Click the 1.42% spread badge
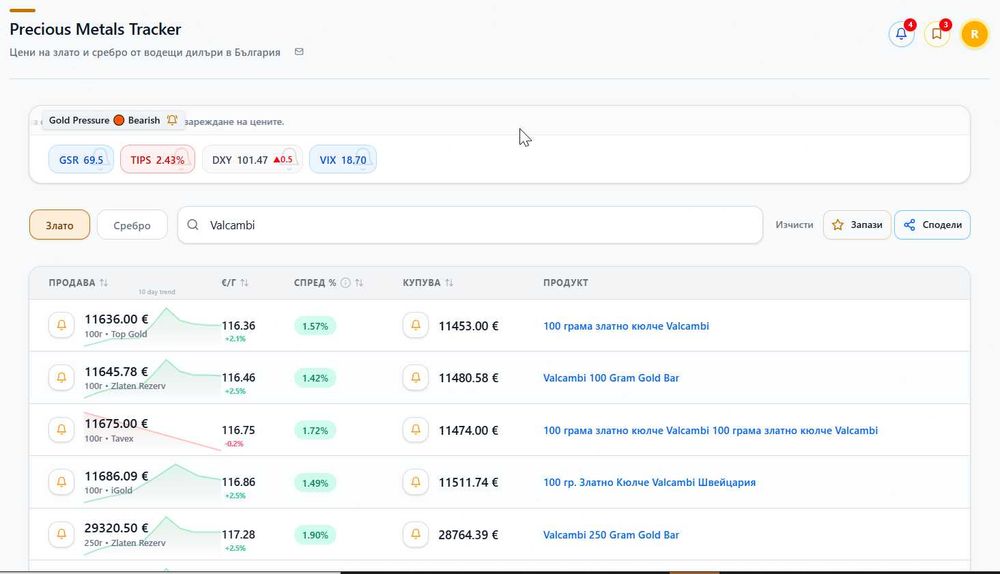 315,378
